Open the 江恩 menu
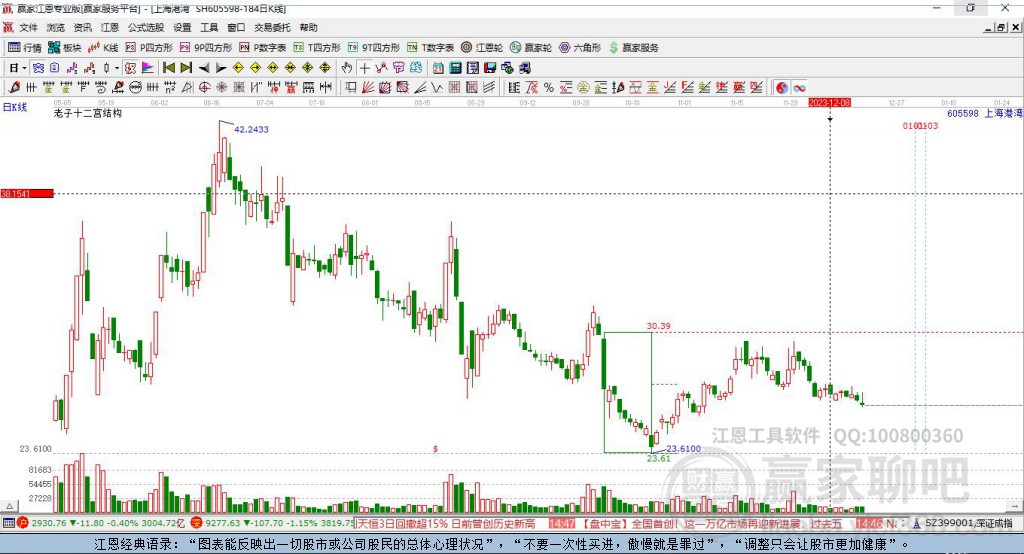This screenshot has width=1024, height=554. pyautogui.click(x=109, y=27)
